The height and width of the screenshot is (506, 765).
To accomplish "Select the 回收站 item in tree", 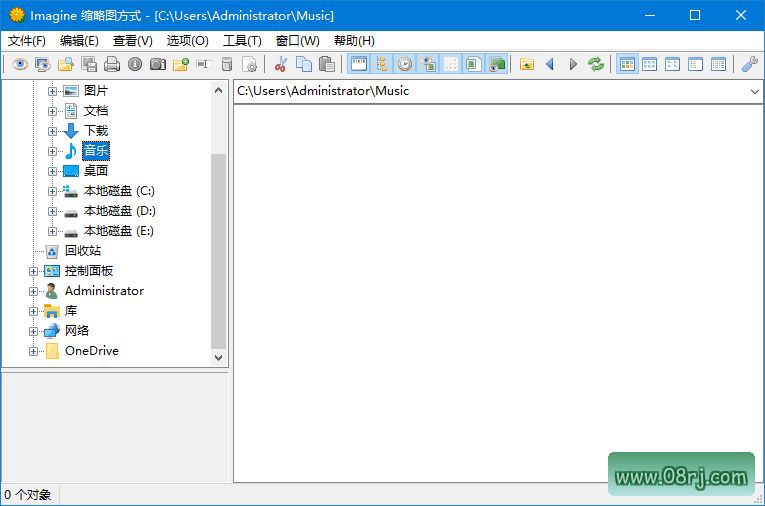I will point(82,251).
